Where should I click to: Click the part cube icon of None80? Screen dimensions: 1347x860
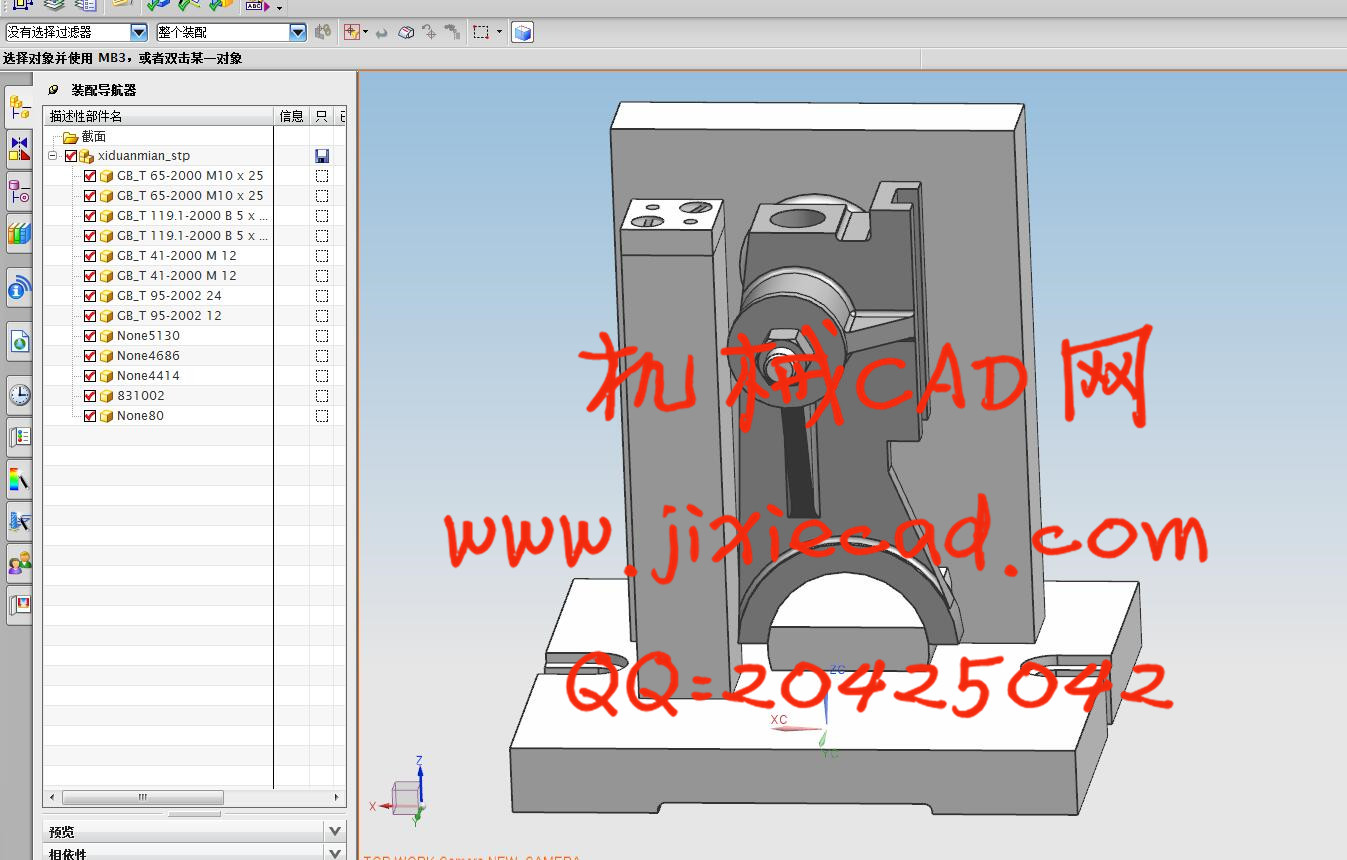106,416
